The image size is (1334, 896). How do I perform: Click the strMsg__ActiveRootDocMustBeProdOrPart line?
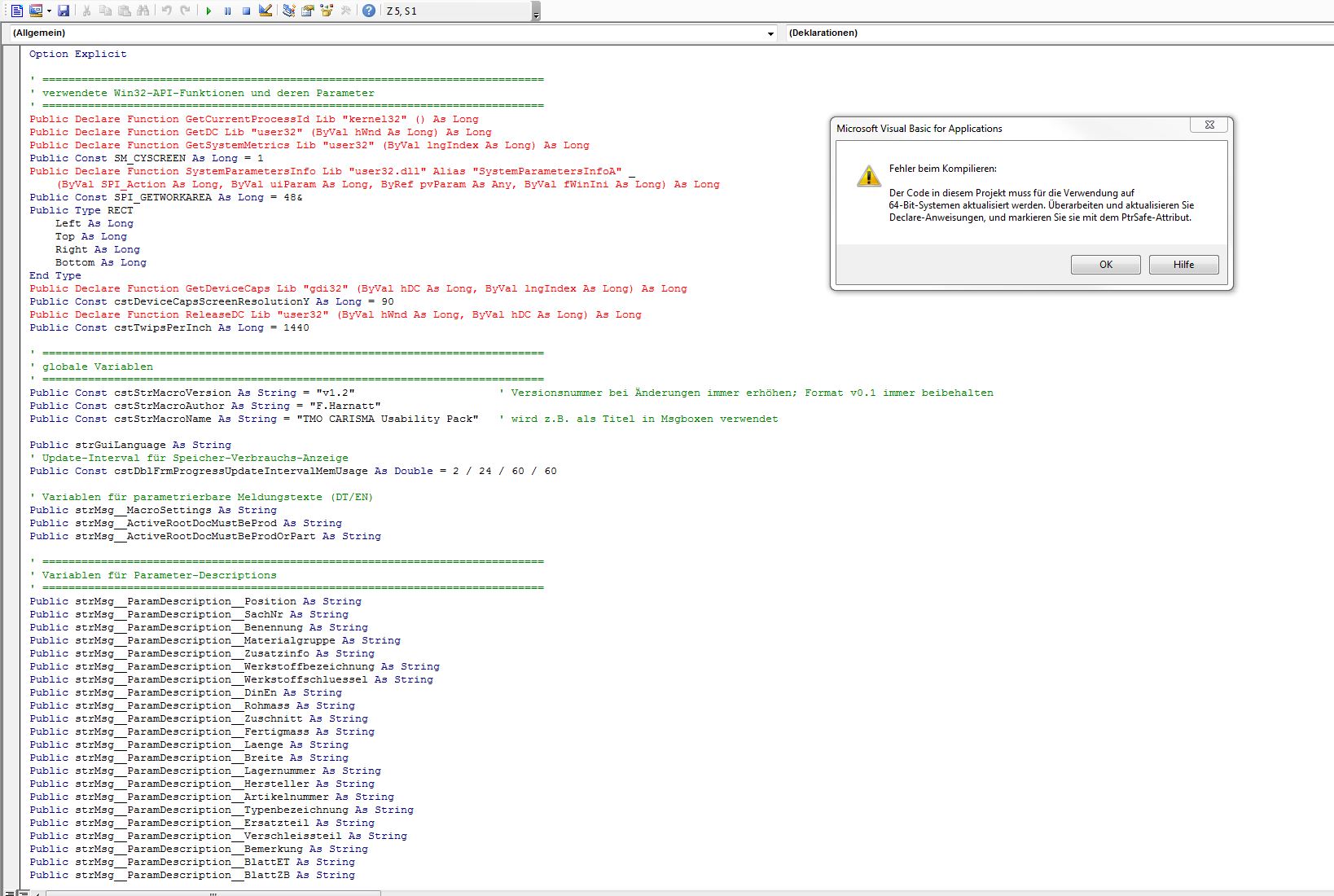205,536
